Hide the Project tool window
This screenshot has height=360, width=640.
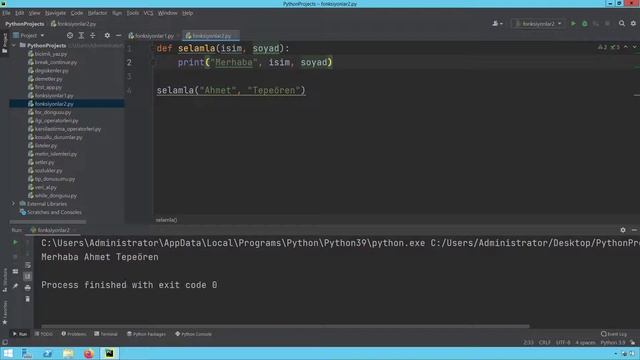point(118,36)
